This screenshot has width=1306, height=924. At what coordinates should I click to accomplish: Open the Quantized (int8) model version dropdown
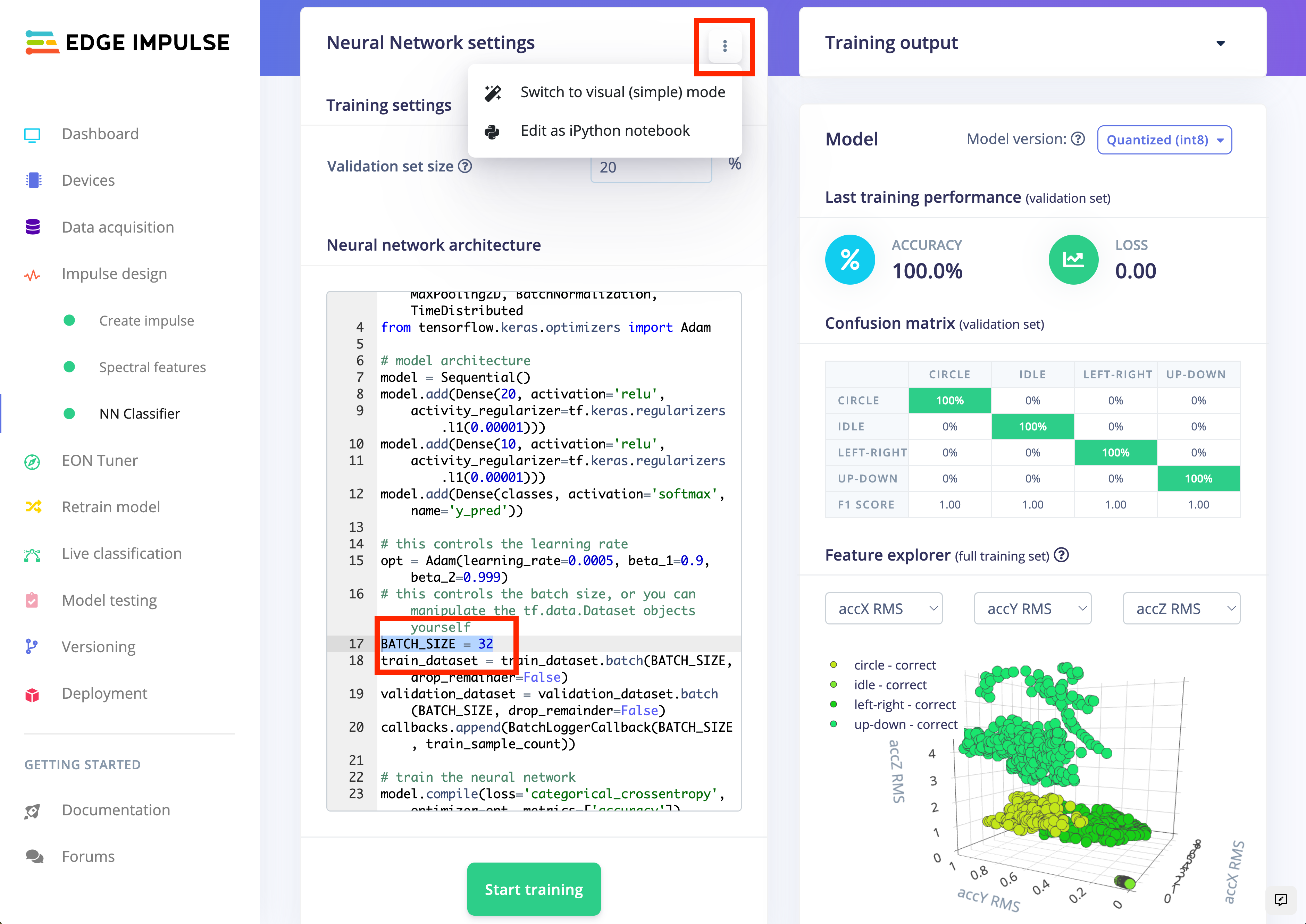click(x=1164, y=140)
